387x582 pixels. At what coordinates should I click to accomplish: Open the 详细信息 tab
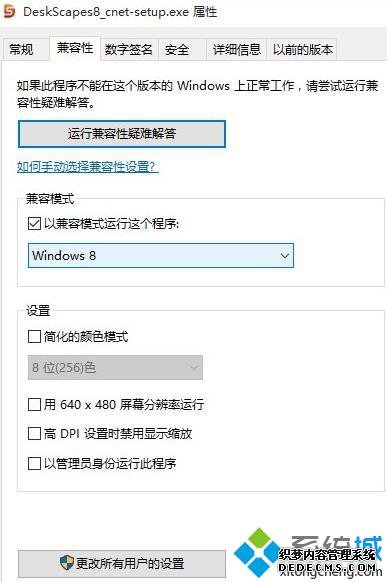point(236,49)
